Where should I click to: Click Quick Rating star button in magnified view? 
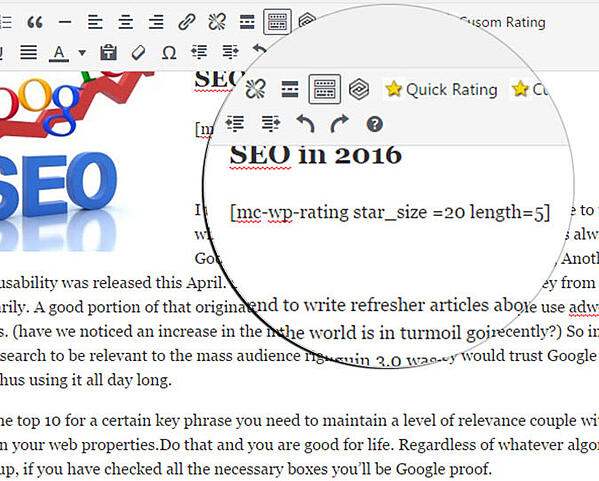pos(441,89)
